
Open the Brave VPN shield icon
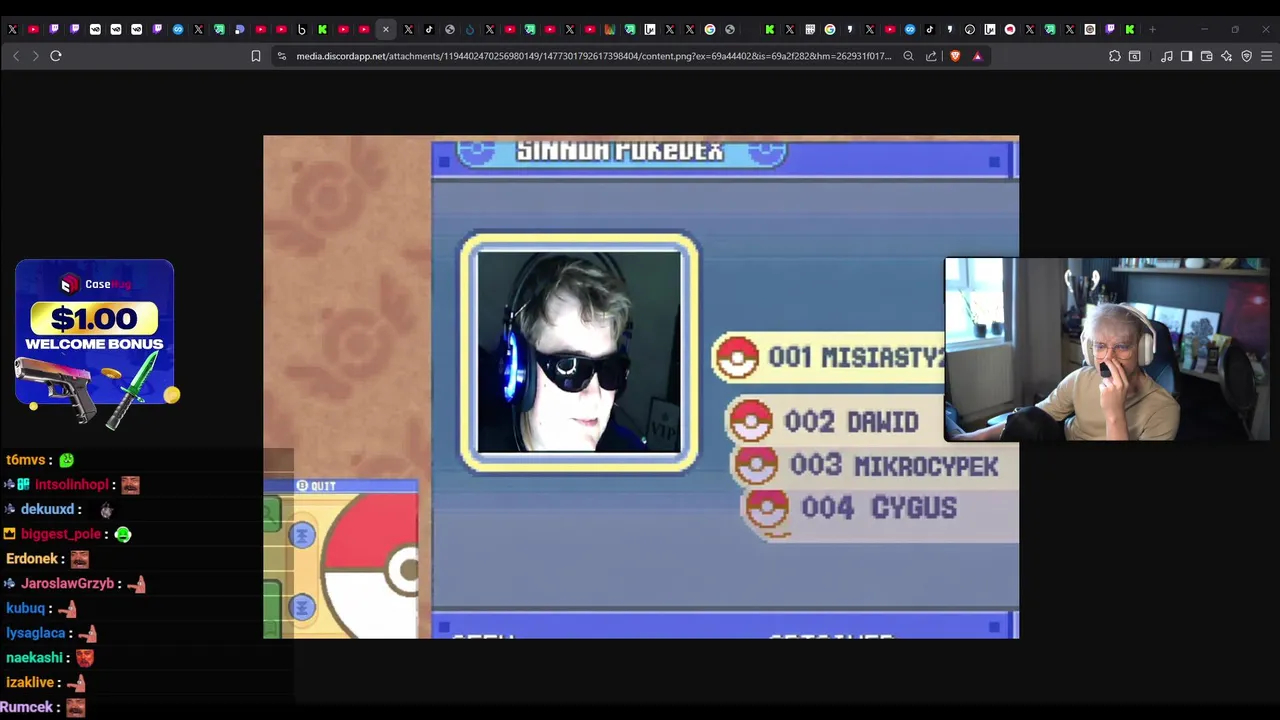click(1247, 56)
